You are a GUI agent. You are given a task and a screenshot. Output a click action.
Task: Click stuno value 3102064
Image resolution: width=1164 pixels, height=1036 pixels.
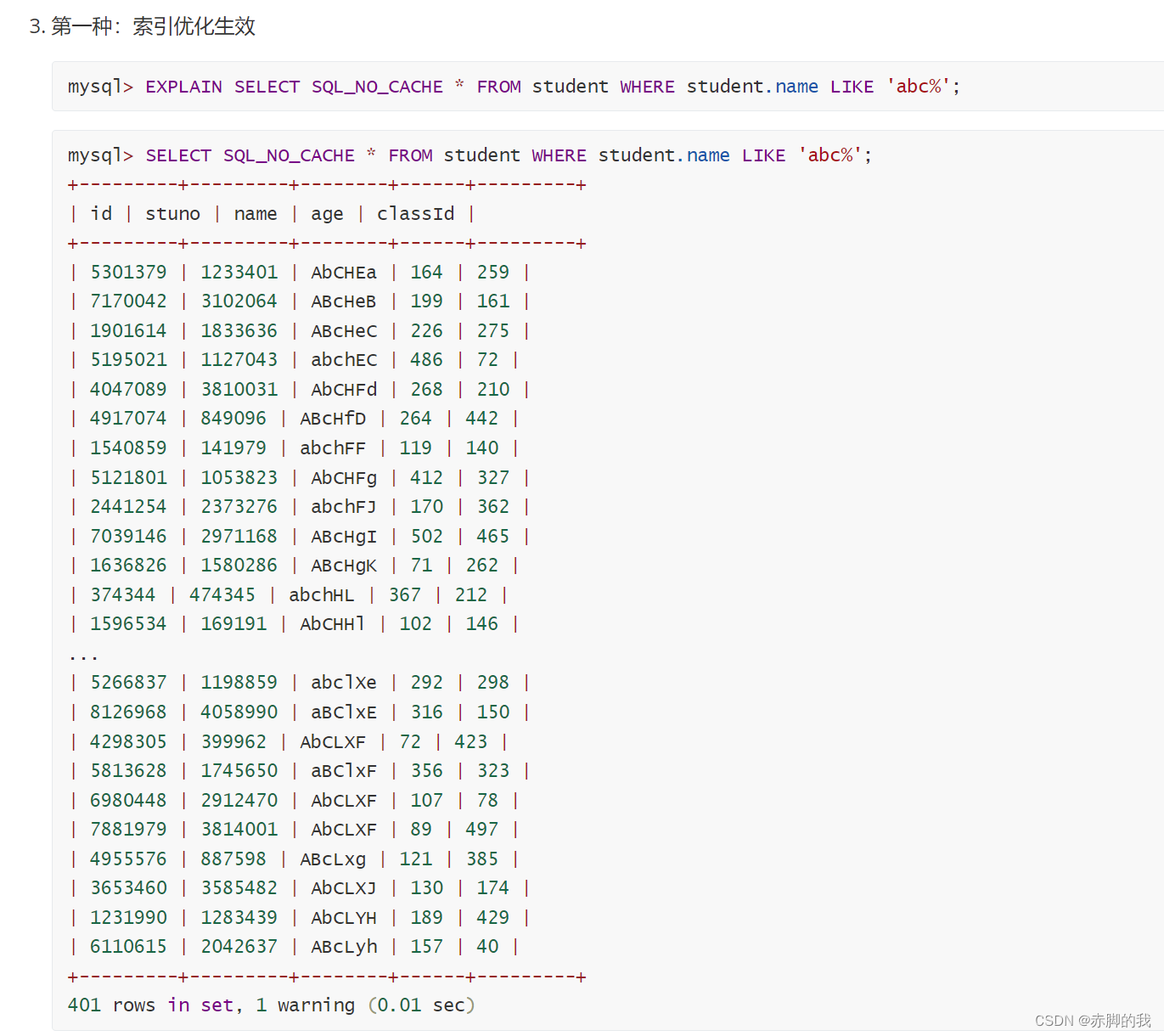(x=239, y=301)
